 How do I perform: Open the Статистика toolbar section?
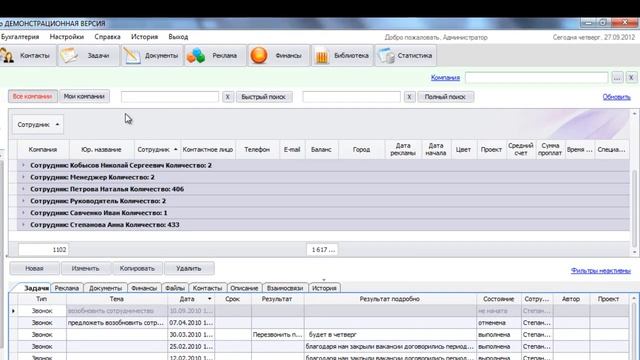[406, 56]
